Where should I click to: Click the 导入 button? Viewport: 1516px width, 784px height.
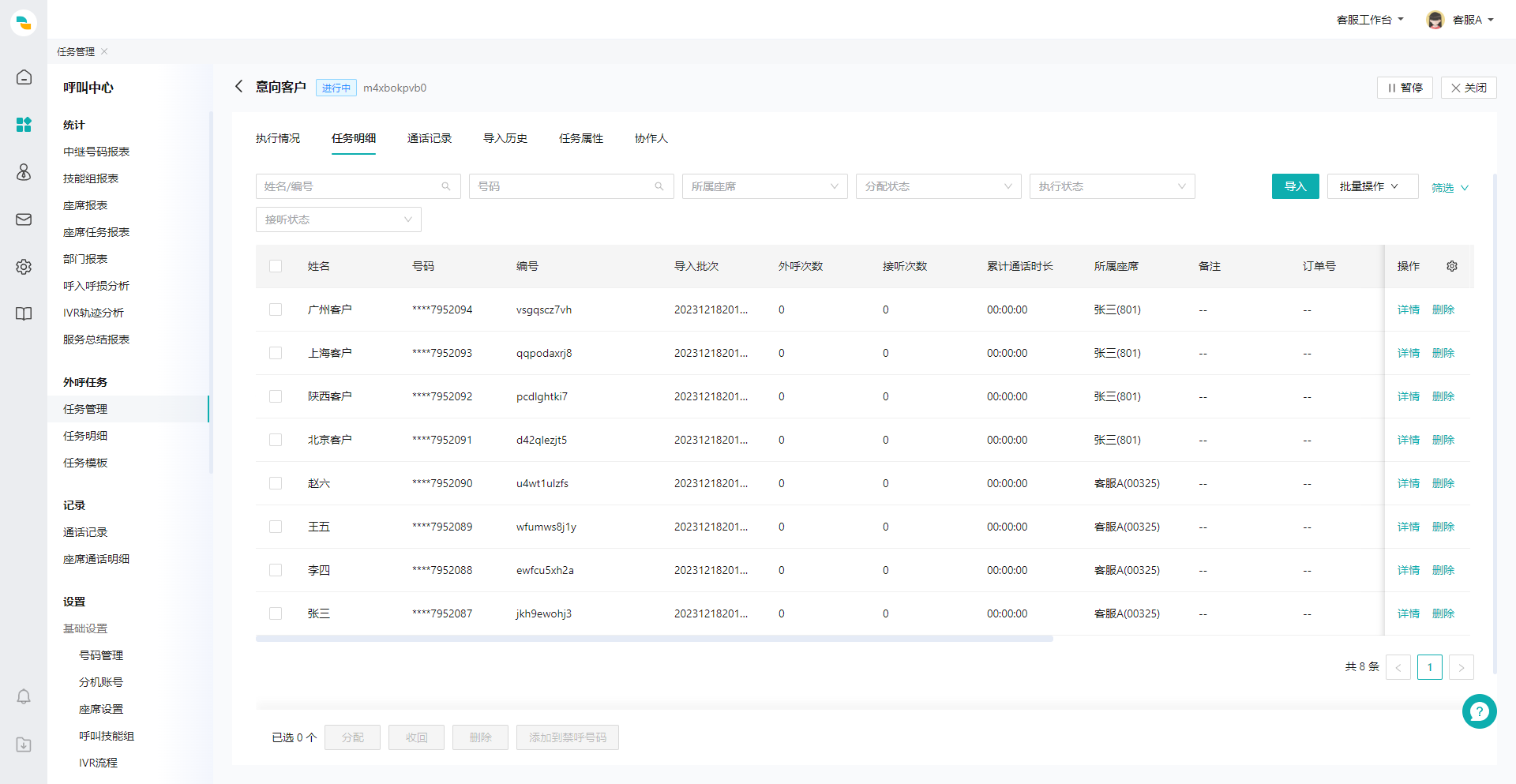(x=1295, y=186)
